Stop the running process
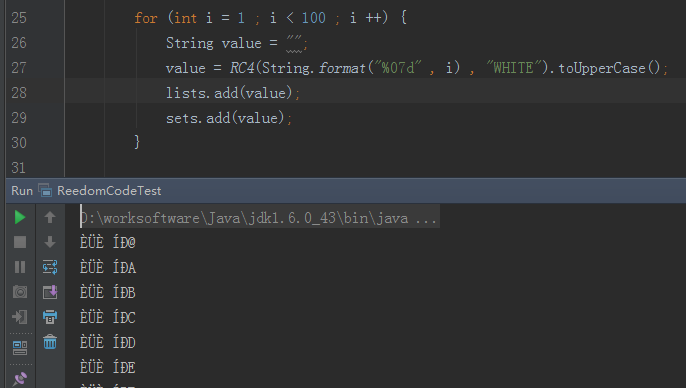 (x=20, y=242)
